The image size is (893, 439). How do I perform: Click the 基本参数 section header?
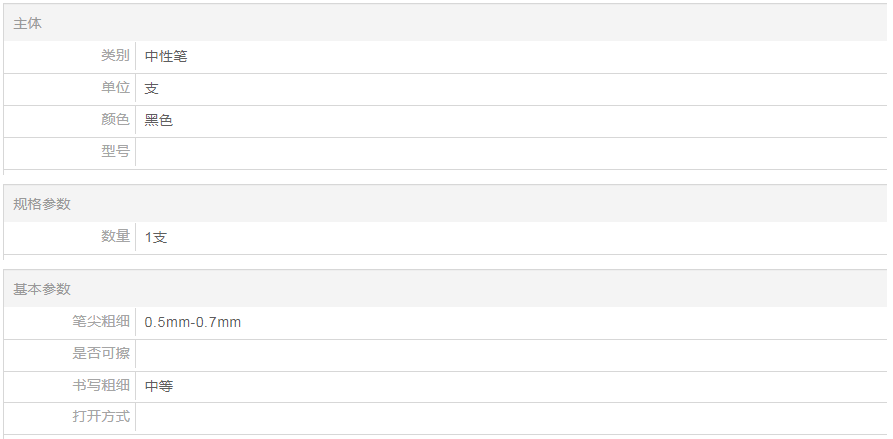click(x=42, y=289)
